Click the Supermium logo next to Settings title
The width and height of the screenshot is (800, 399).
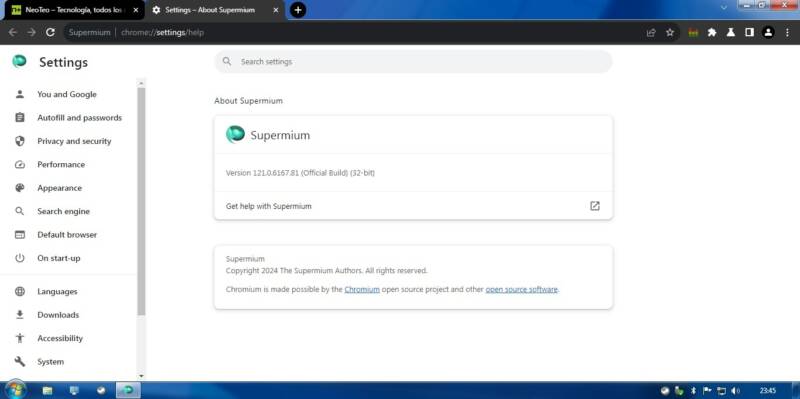19,62
